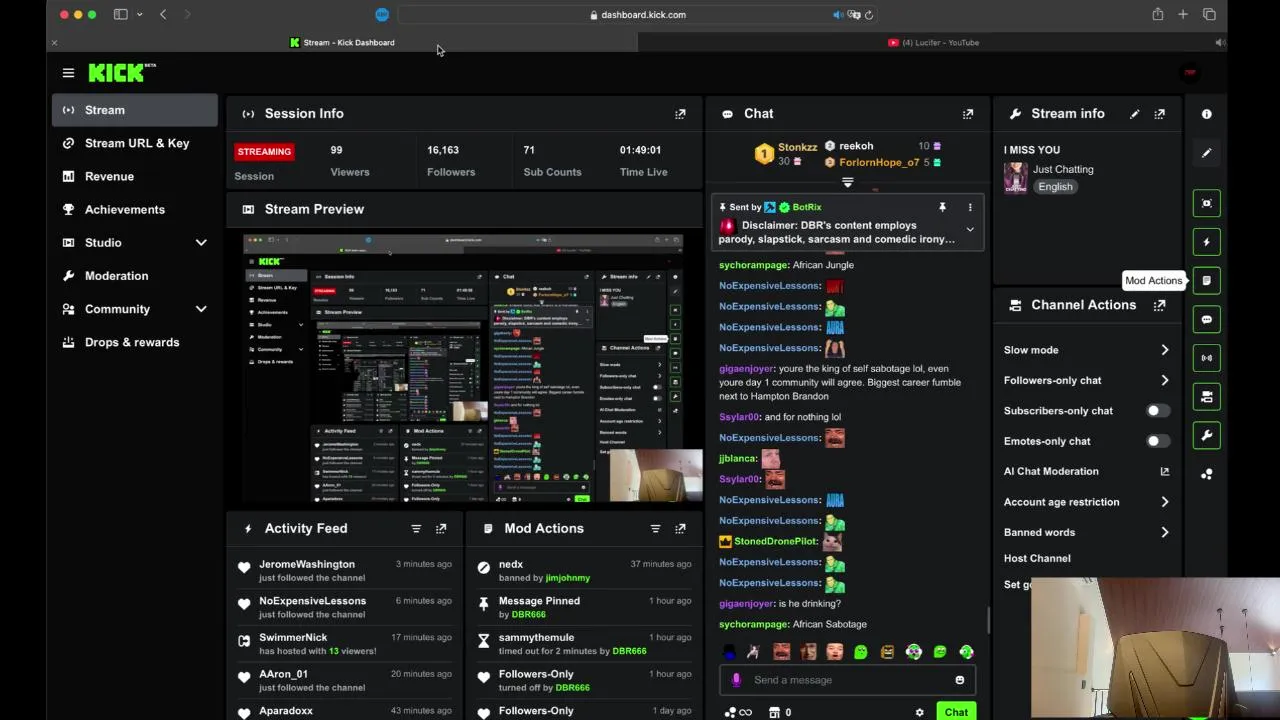Toggle Chat bubble widget in right toolbar
This screenshot has height=720, width=1280.
1207,320
